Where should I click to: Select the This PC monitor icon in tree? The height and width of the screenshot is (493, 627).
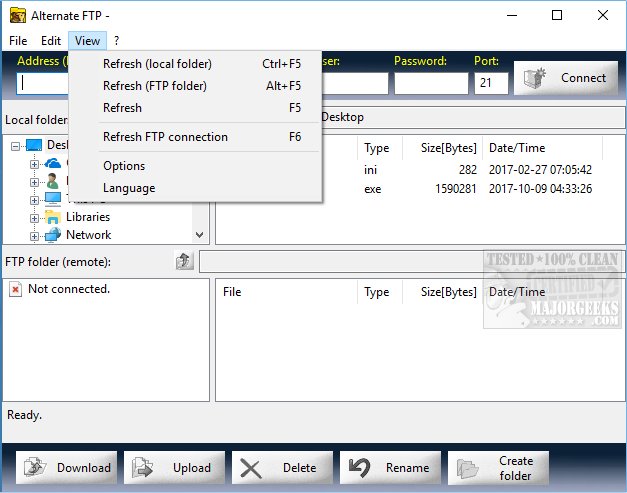click(x=53, y=199)
